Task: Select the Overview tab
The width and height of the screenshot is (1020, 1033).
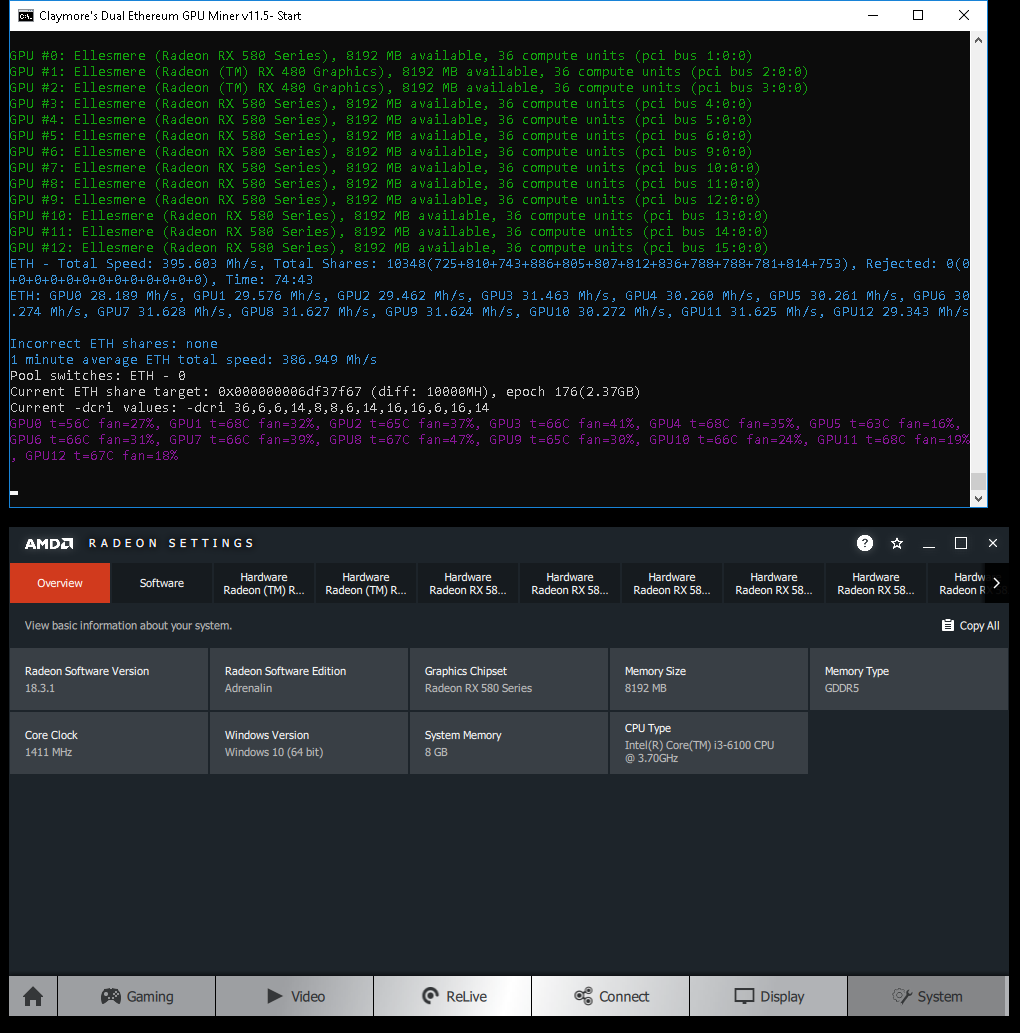Action: 60,583
